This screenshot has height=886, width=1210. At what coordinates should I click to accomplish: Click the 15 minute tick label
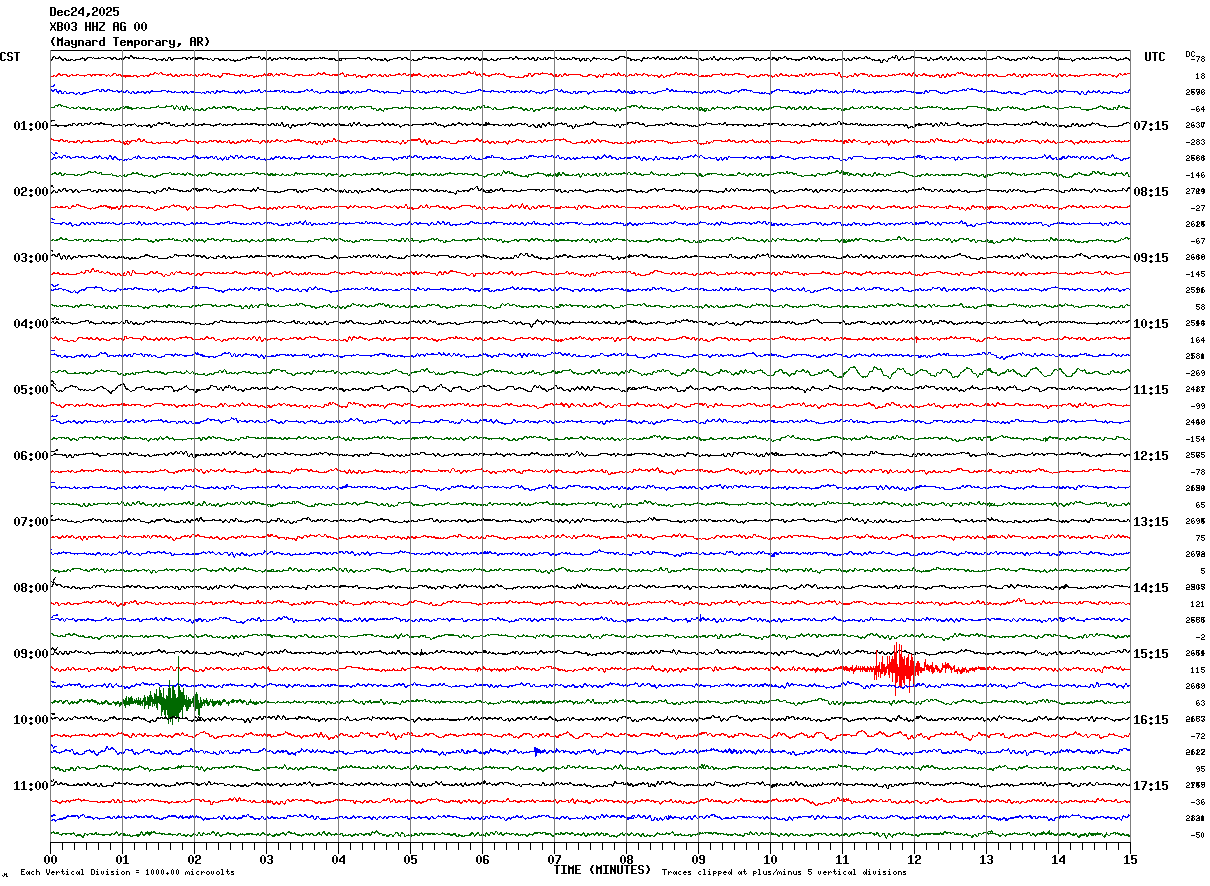coord(1129,859)
